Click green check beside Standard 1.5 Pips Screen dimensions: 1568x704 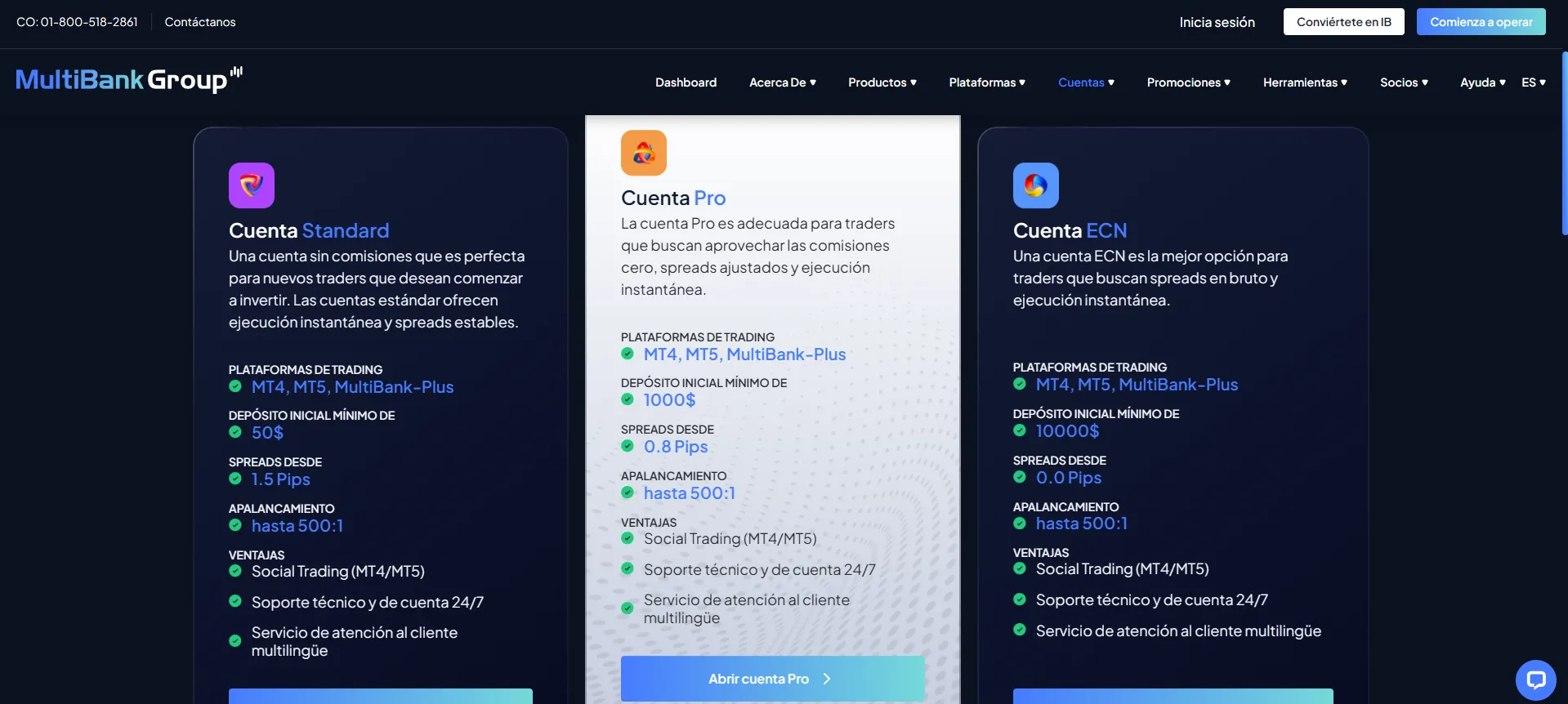(x=235, y=479)
